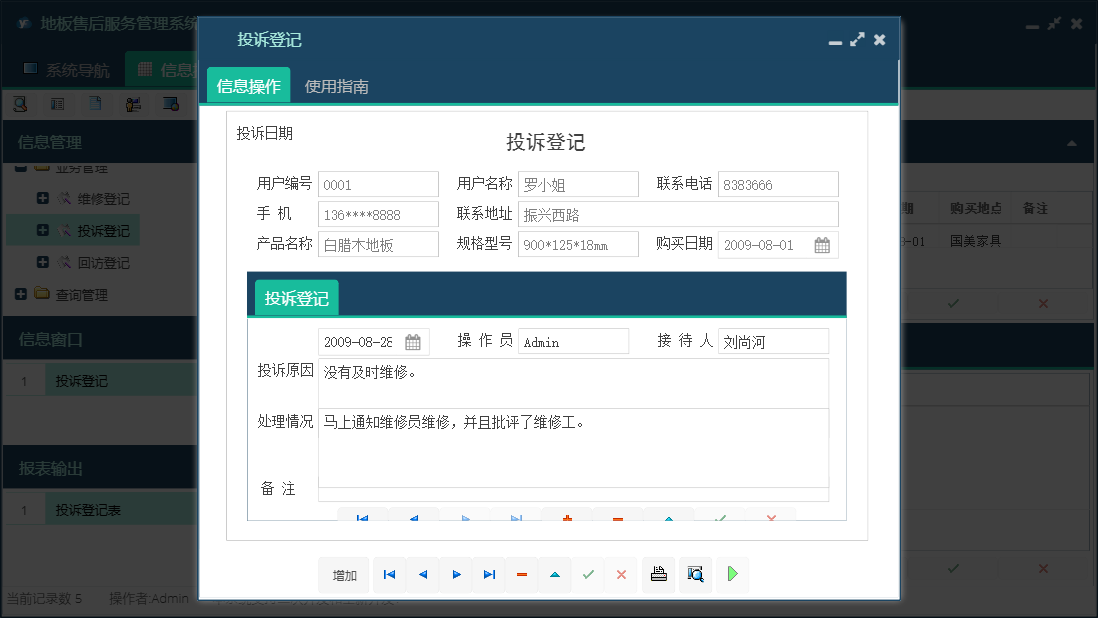Jump to the last complaint record
The image size is (1098, 618).
[x=489, y=575]
